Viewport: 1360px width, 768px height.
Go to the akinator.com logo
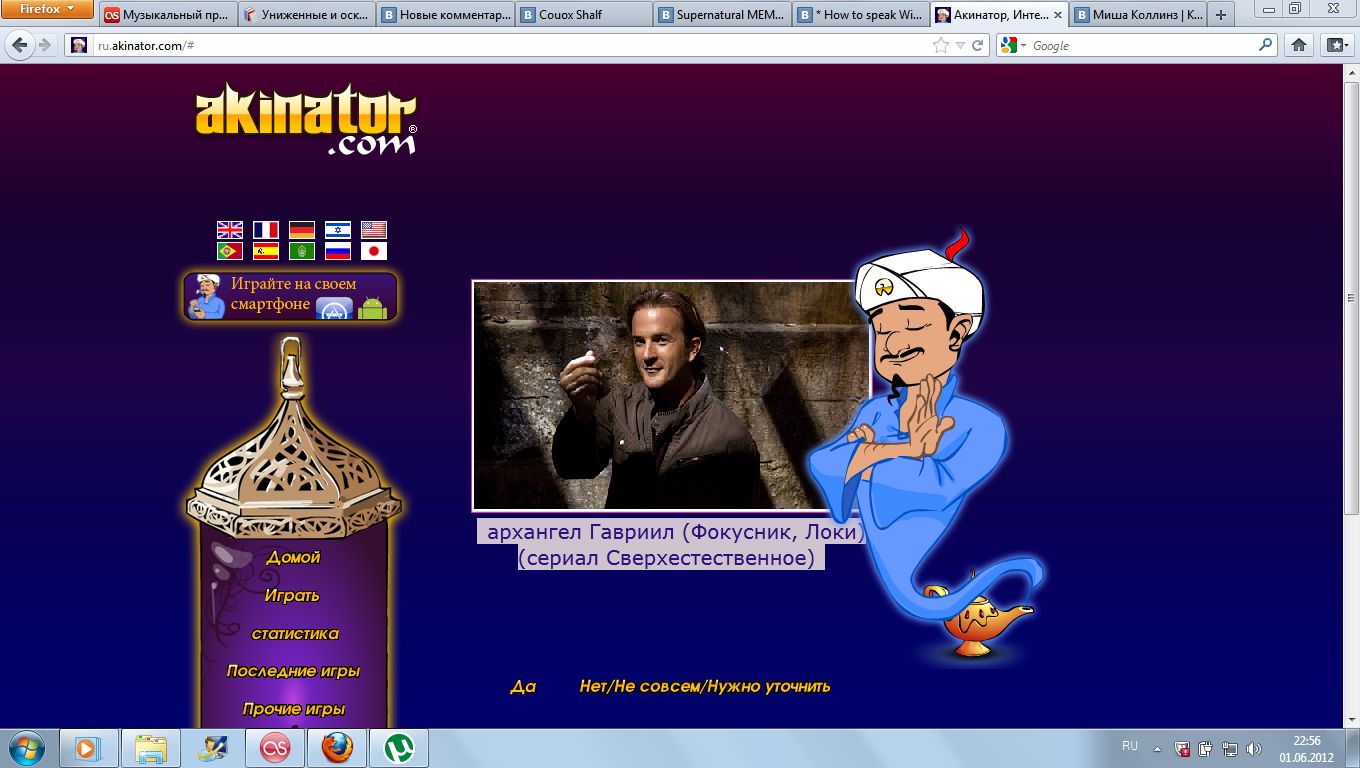pos(306,121)
